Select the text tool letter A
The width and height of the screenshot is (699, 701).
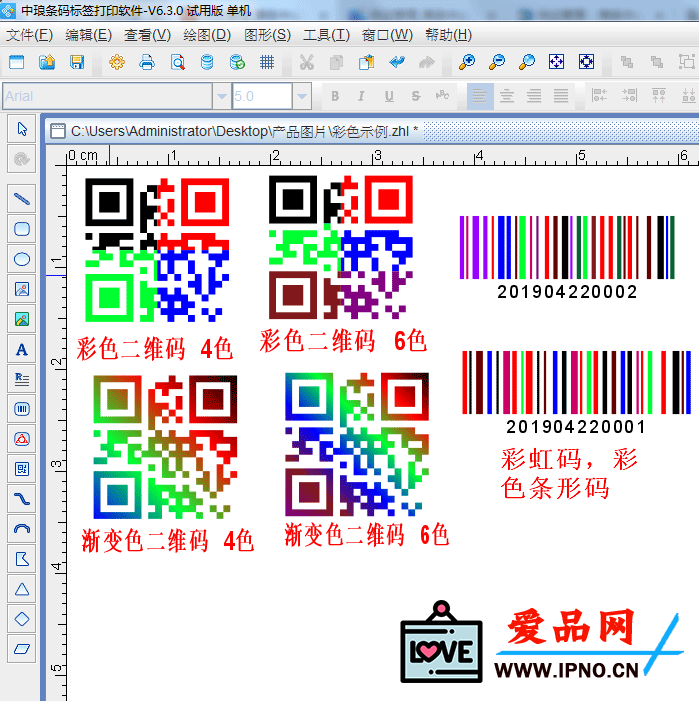(21, 349)
